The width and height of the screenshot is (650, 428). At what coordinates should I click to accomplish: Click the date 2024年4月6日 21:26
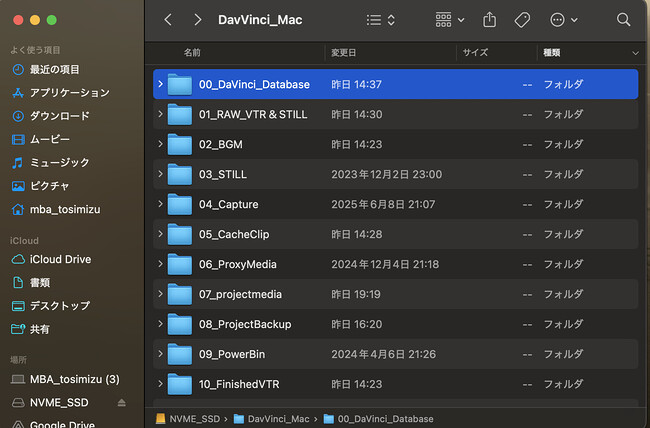coord(383,354)
